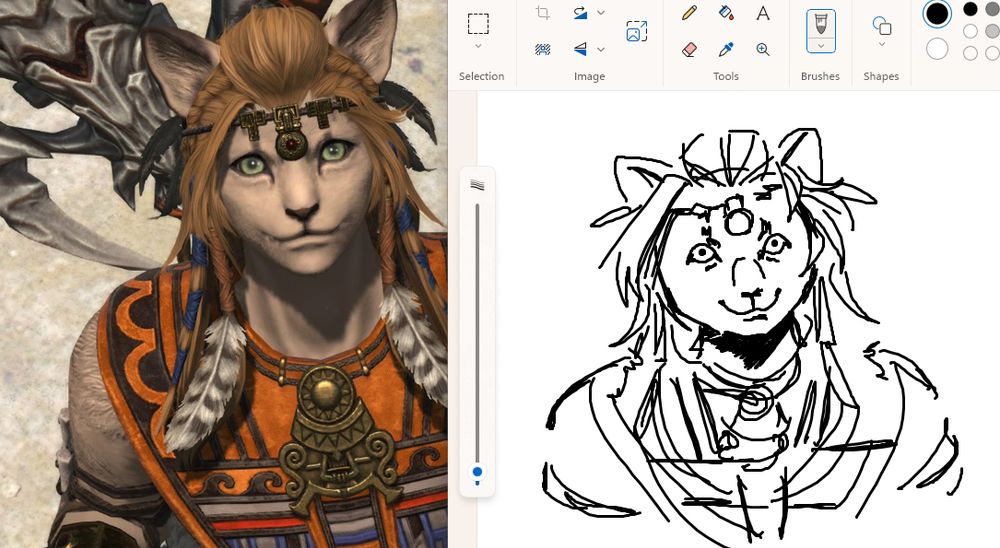Viewport: 1000px width, 548px height.
Task: Open the Selection options chevron
Action: (x=478, y=47)
